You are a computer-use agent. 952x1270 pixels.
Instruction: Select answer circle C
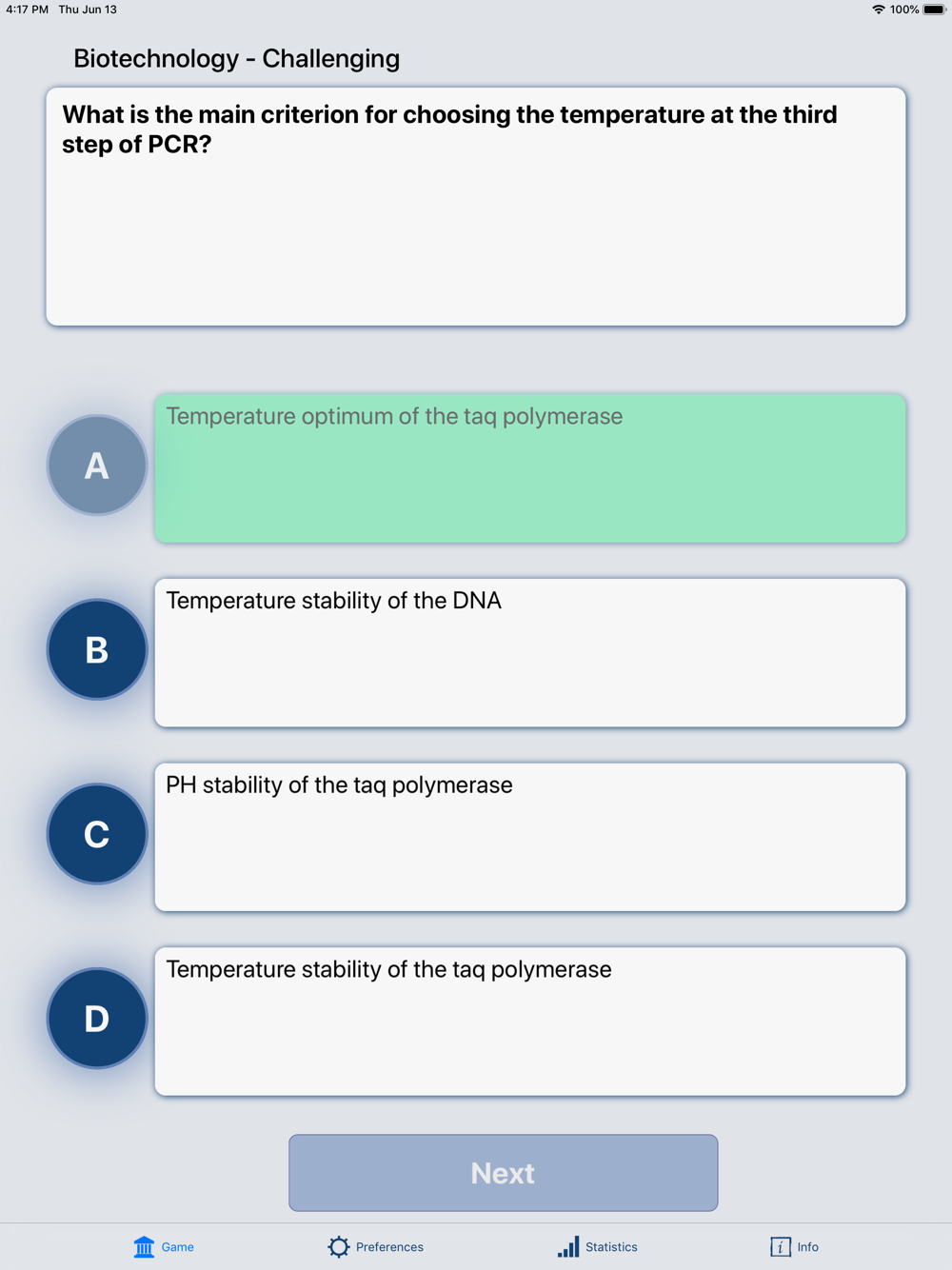[97, 834]
